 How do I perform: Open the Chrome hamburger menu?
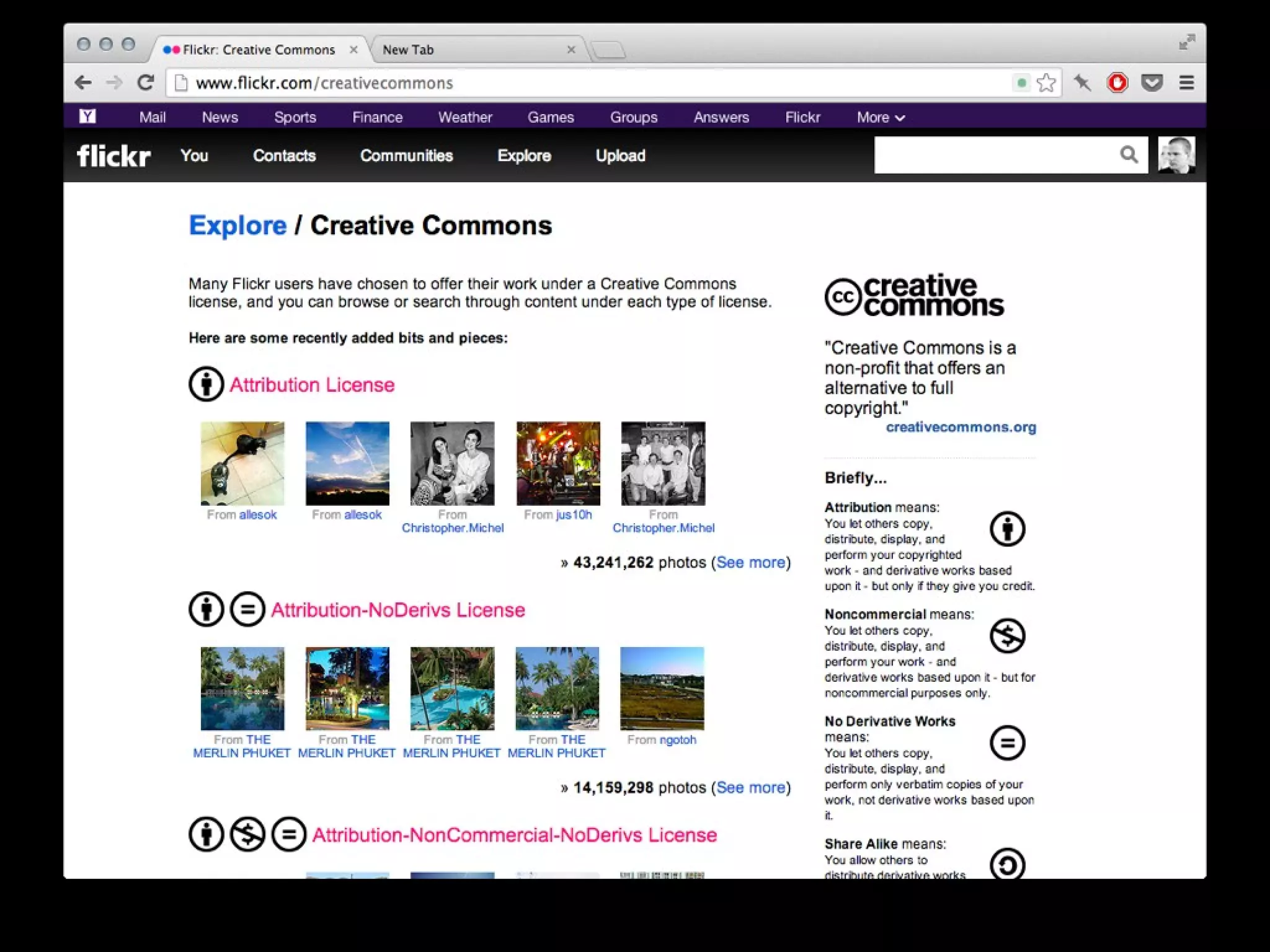click(x=1186, y=82)
